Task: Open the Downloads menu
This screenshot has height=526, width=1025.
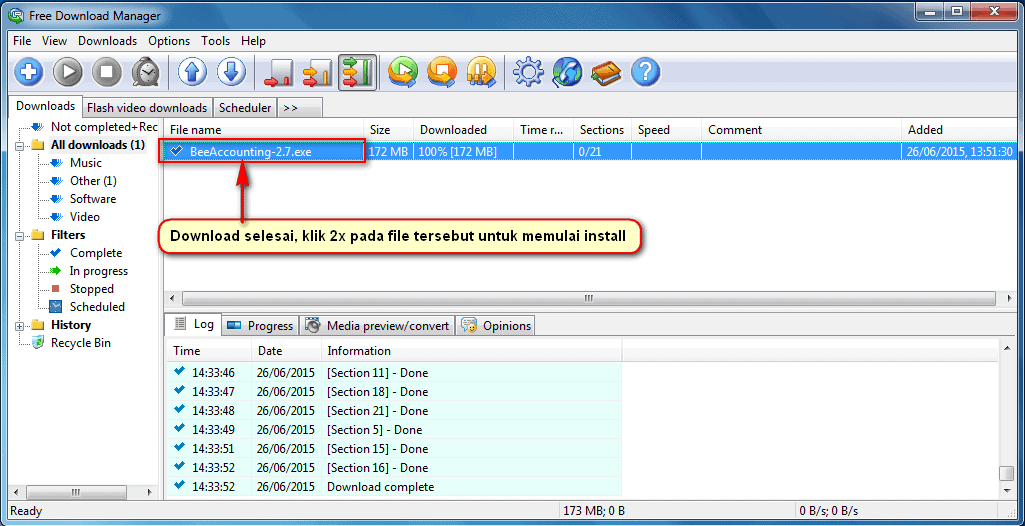Action: (x=108, y=41)
